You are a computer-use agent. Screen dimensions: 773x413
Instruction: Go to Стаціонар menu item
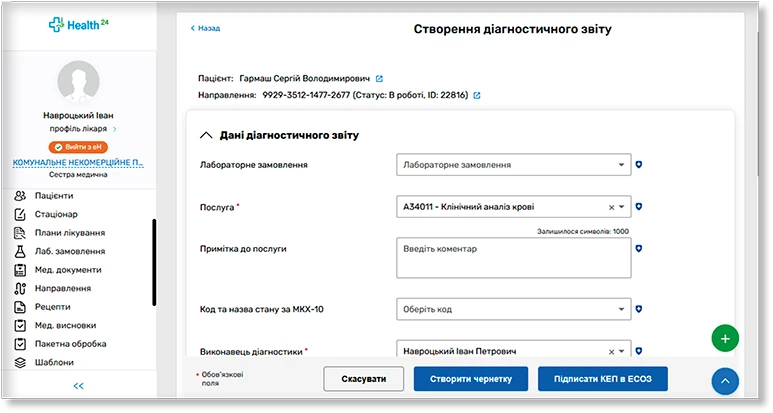point(56,214)
